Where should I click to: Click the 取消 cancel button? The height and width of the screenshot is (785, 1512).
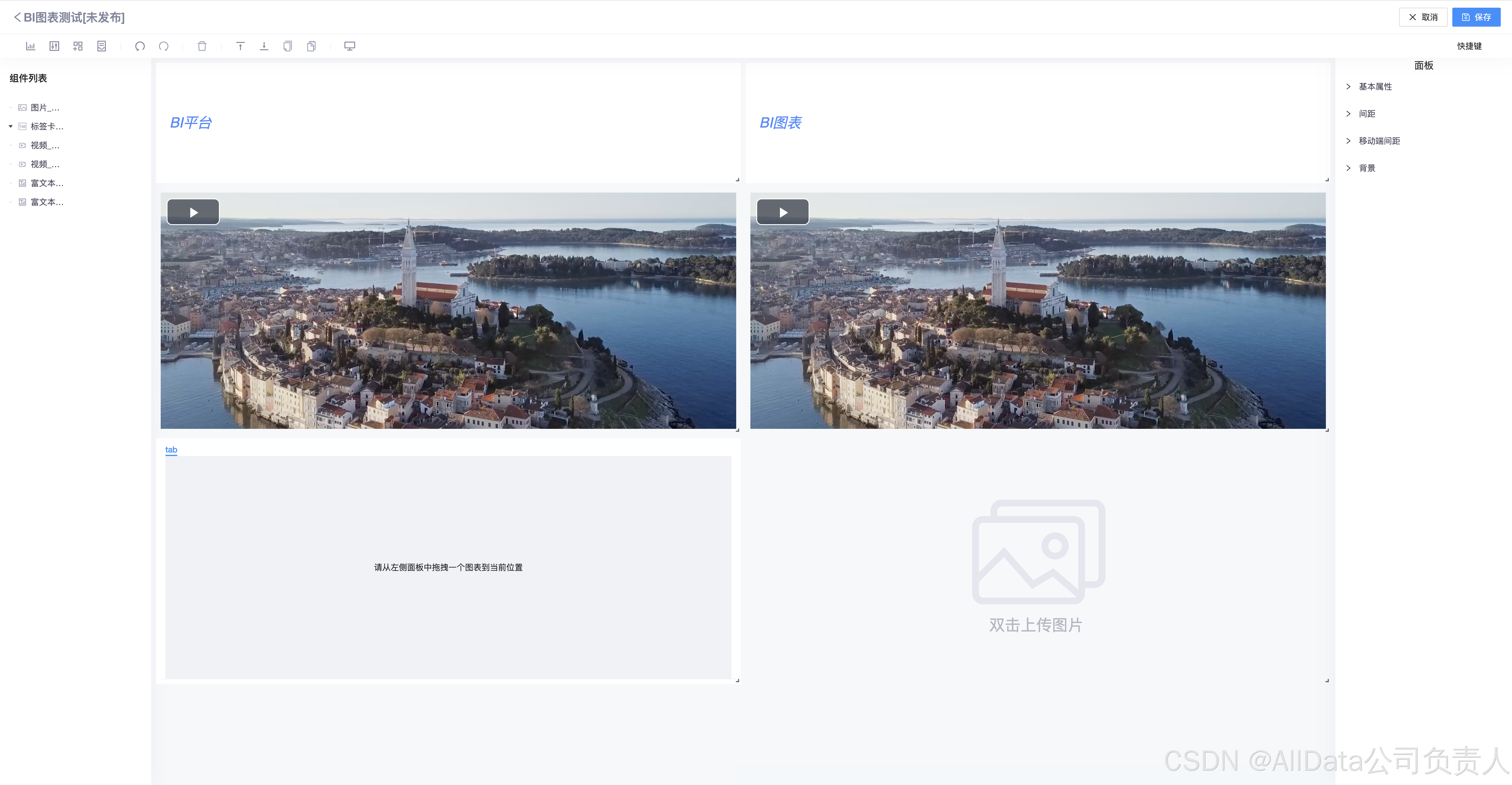pyautogui.click(x=1423, y=17)
